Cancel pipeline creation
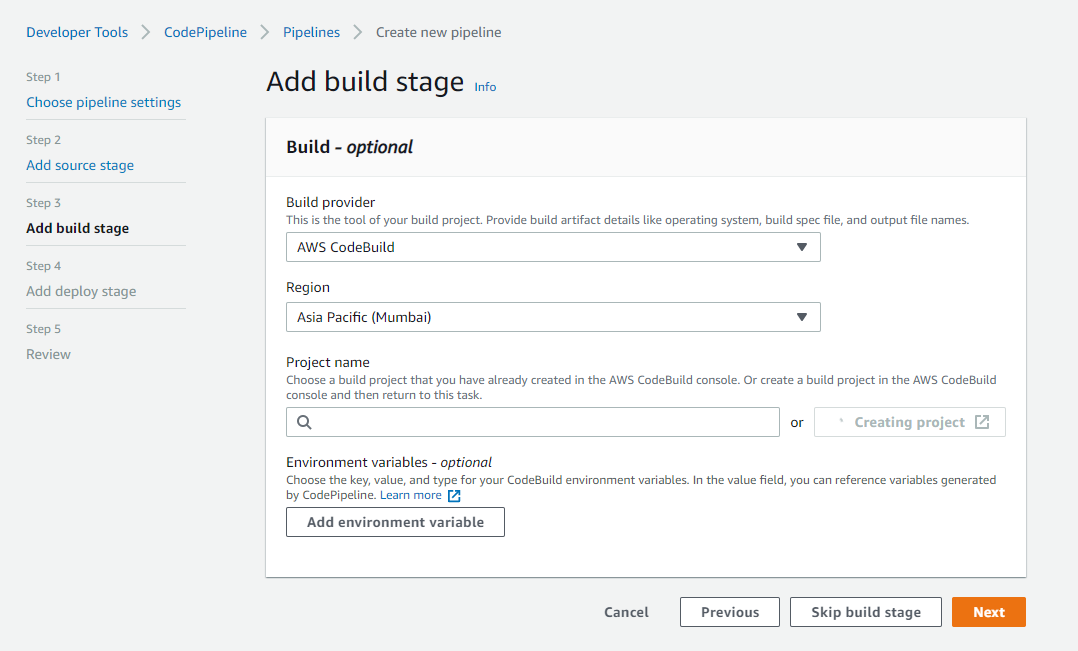 626,612
